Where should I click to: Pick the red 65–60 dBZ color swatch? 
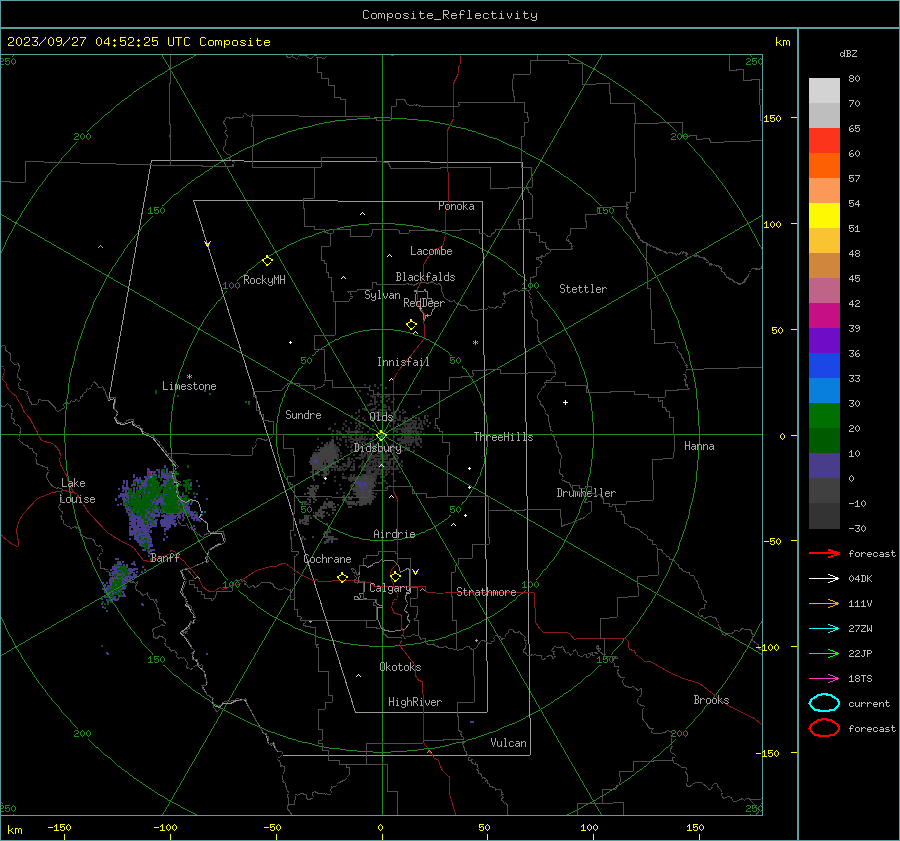tap(824, 141)
